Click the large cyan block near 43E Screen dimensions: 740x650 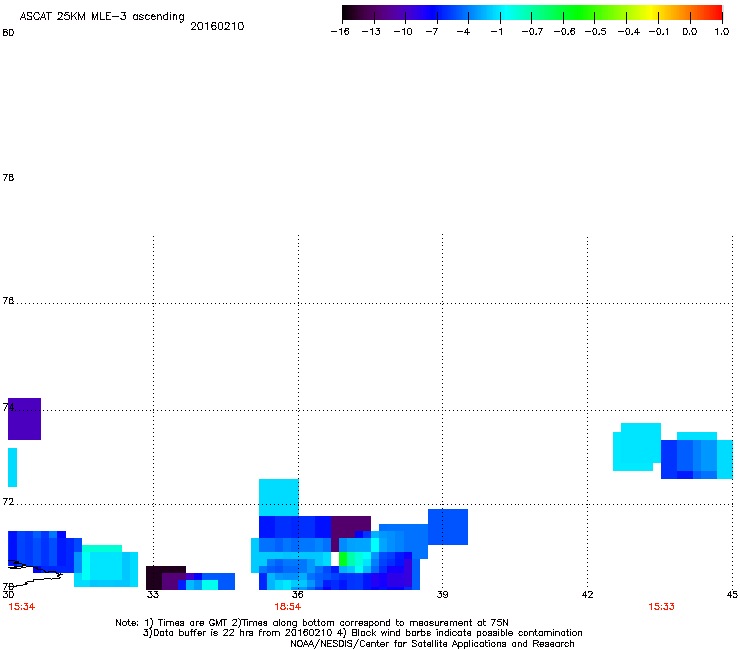click(637, 447)
